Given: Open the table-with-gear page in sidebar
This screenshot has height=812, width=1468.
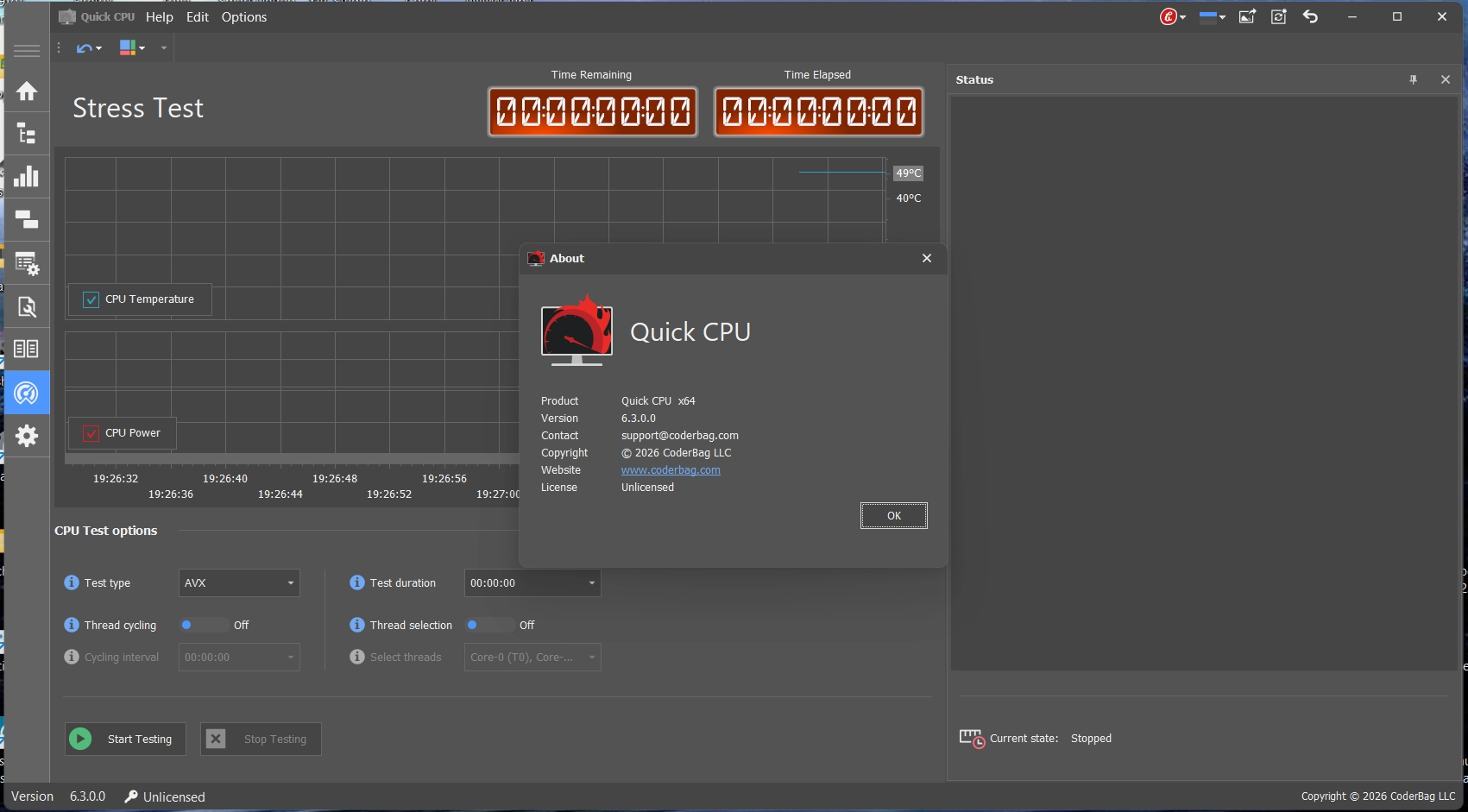Looking at the screenshot, I should 27,263.
